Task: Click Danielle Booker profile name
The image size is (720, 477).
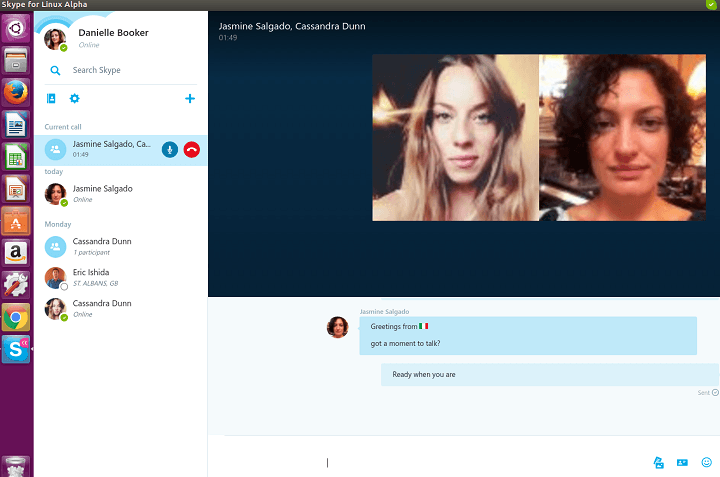Action: pos(113,33)
